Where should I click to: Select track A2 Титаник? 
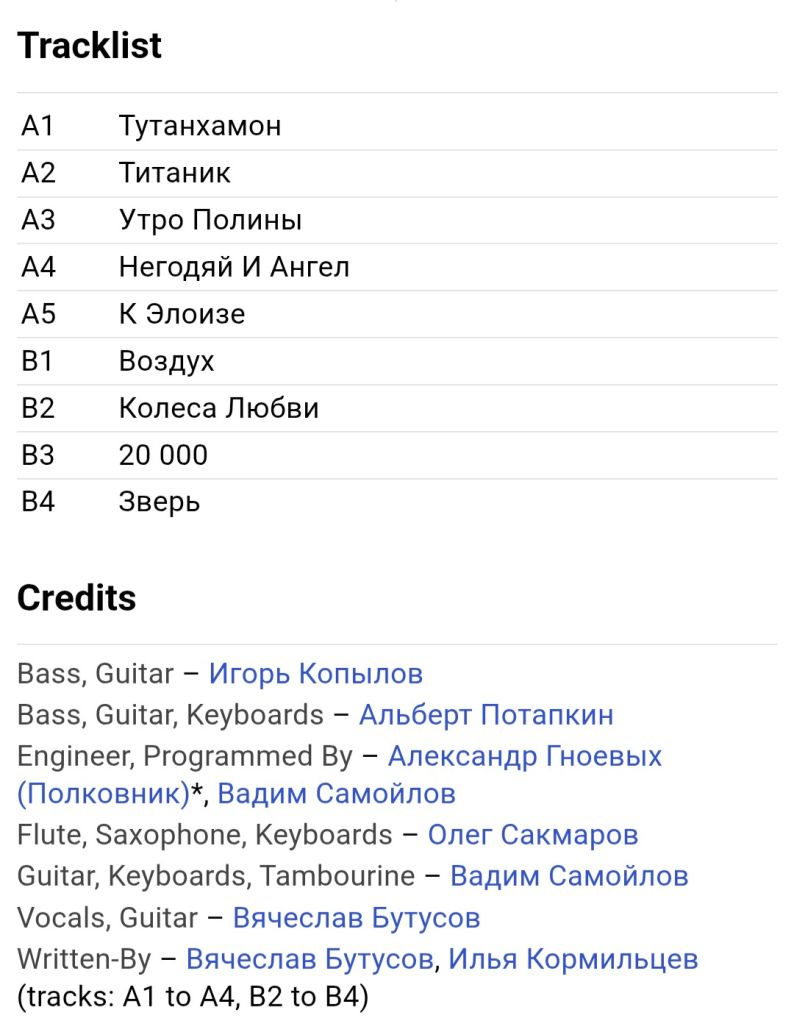pyautogui.click(x=397, y=173)
